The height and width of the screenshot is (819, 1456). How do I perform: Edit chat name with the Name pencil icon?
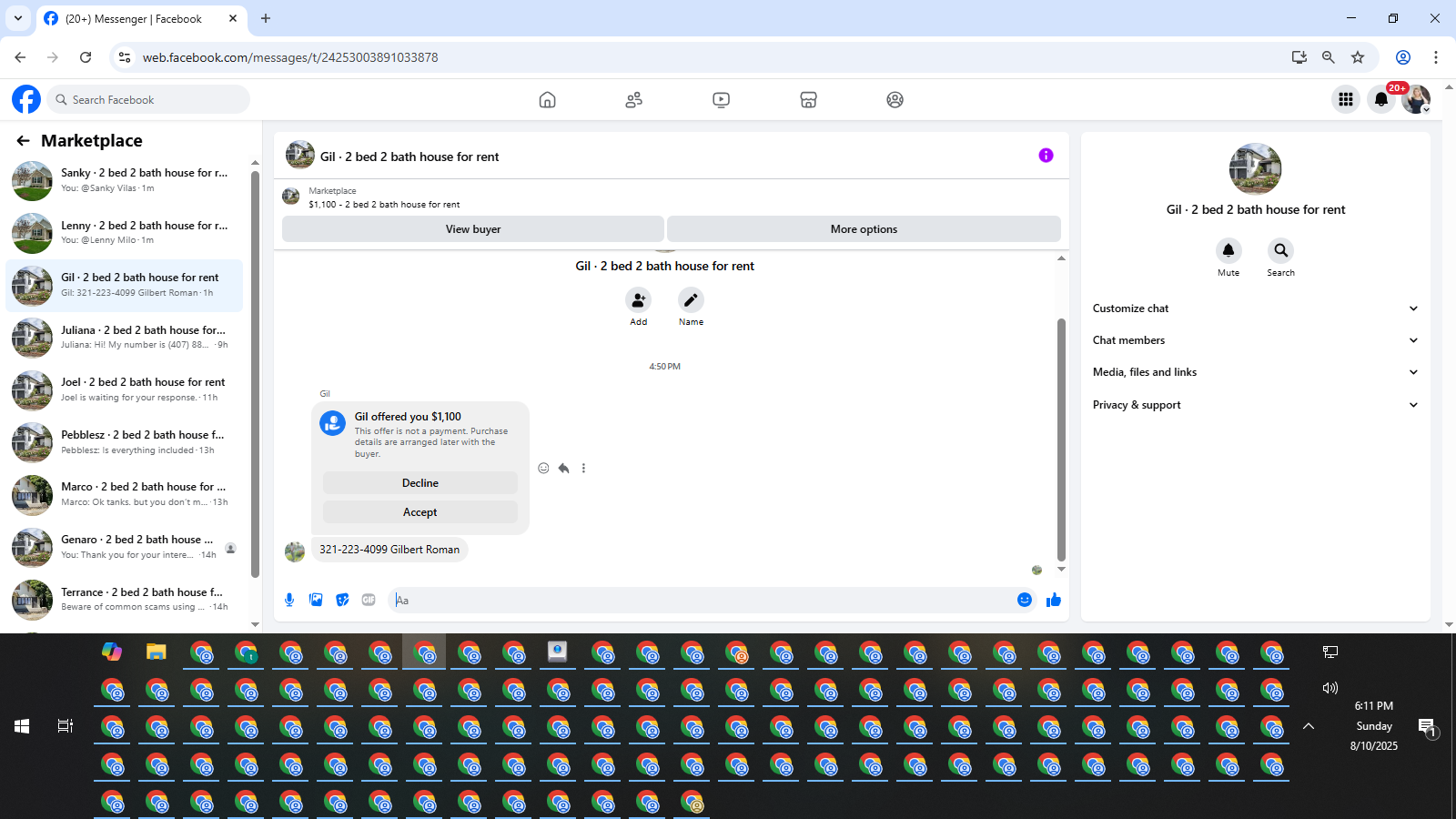[x=691, y=299]
